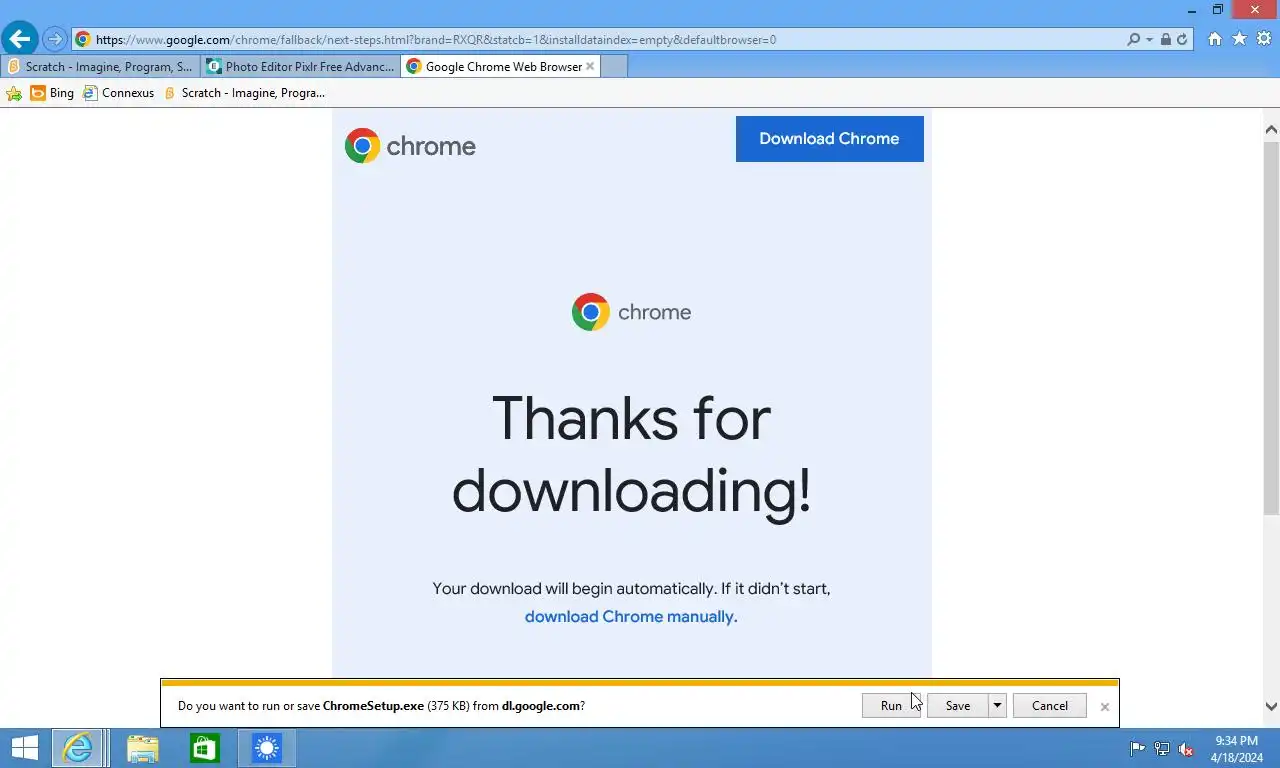Screen dimensions: 1280x768
Task: Open the Windows Start button
Action: (x=24, y=748)
